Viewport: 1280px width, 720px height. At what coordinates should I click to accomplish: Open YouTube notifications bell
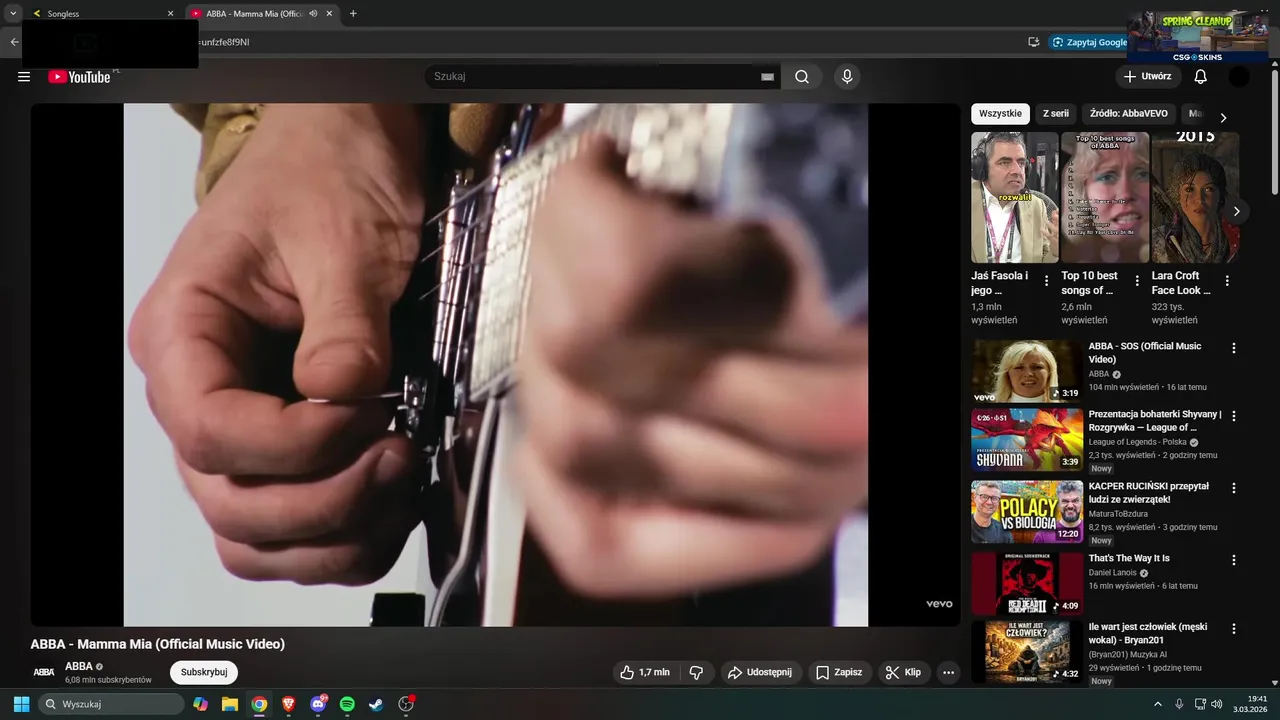click(x=1201, y=77)
